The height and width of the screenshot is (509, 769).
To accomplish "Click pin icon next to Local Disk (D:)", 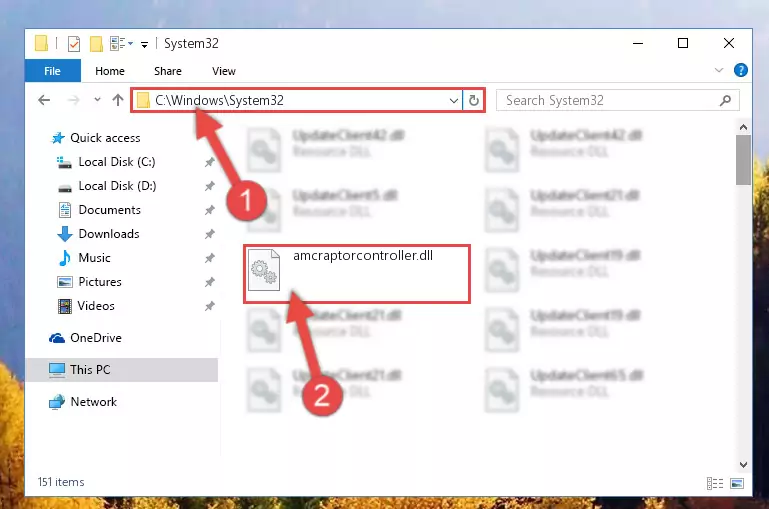I will tap(209, 186).
